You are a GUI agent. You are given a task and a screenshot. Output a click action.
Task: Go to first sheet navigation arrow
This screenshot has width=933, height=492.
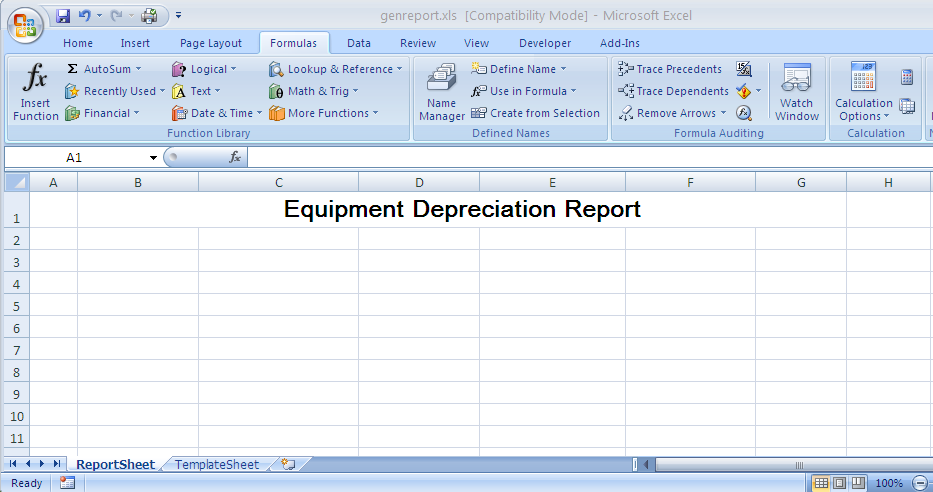(x=13, y=463)
